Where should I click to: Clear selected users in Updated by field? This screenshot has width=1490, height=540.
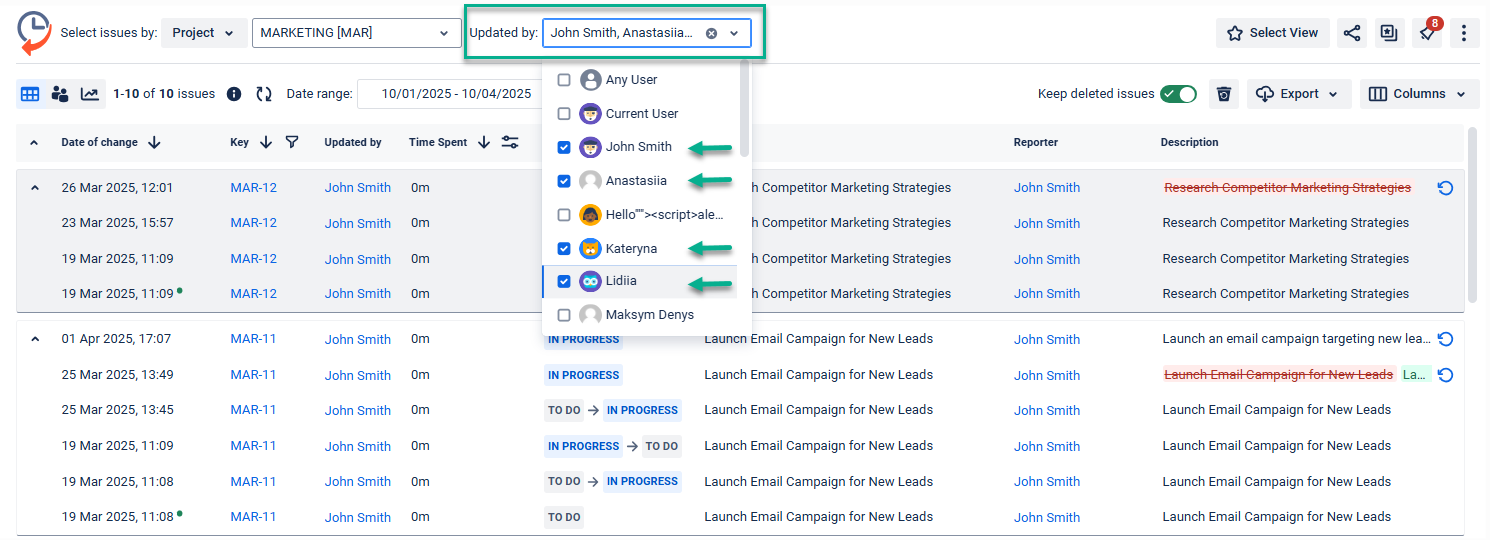pyautogui.click(x=711, y=33)
